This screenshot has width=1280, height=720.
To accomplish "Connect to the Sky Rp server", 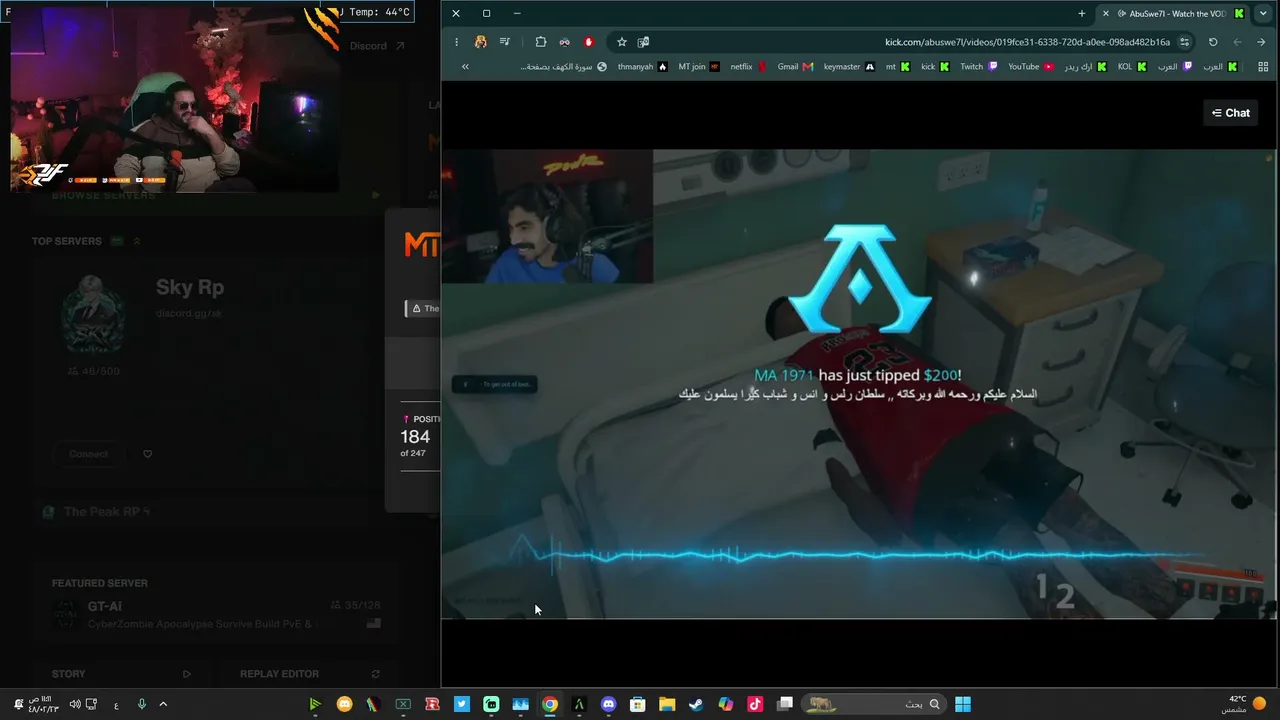I will click(x=89, y=454).
